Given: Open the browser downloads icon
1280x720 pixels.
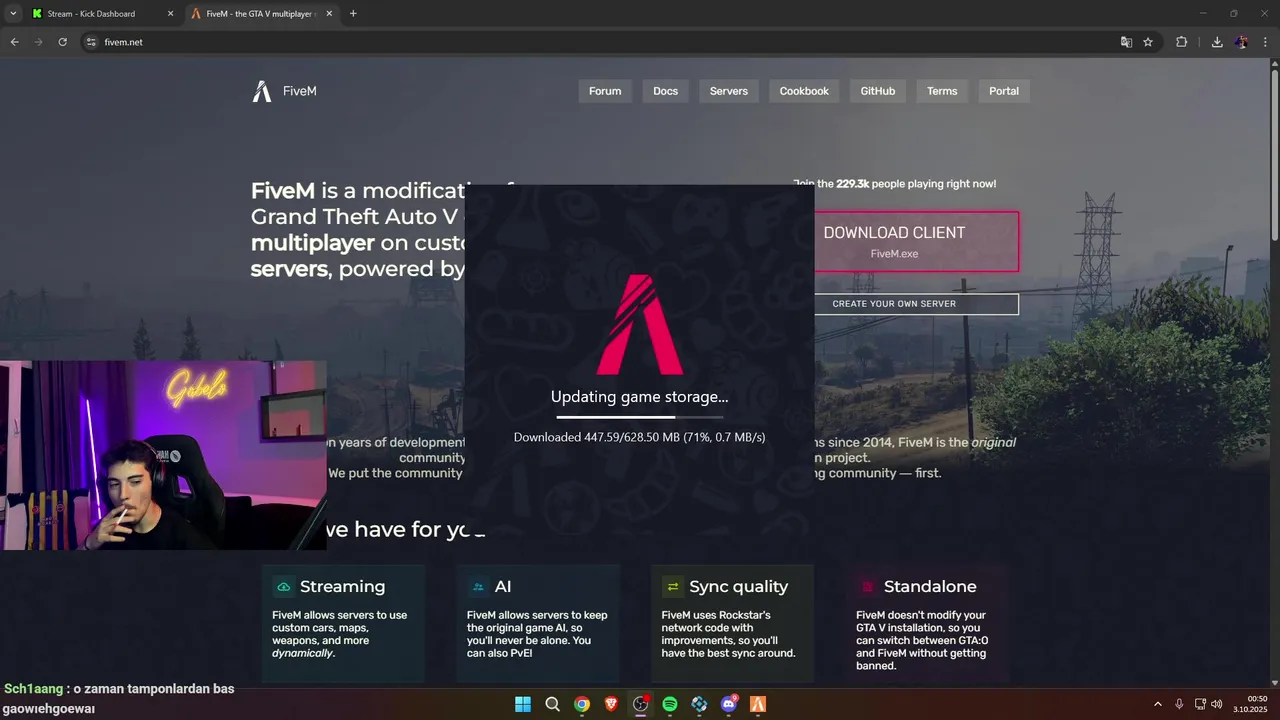Looking at the screenshot, I should tap(1217, 42).
